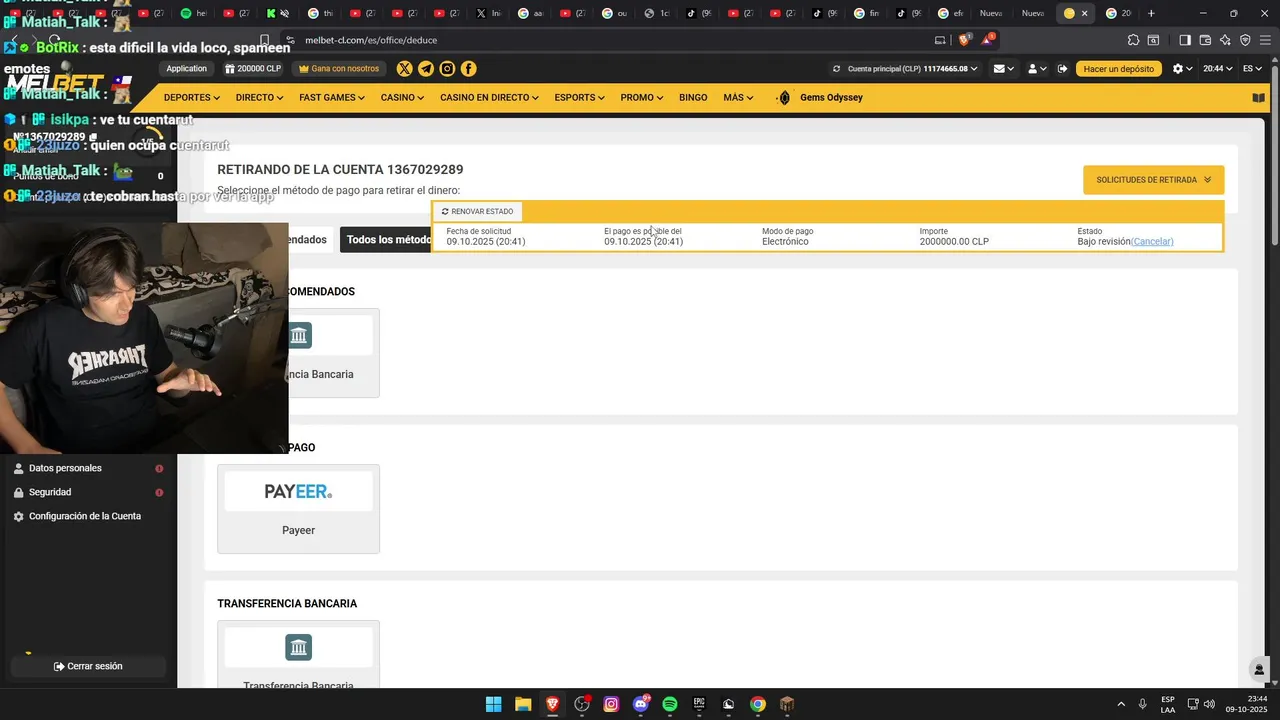Open the messages envelope dropdown

[x=1003, y=69]
